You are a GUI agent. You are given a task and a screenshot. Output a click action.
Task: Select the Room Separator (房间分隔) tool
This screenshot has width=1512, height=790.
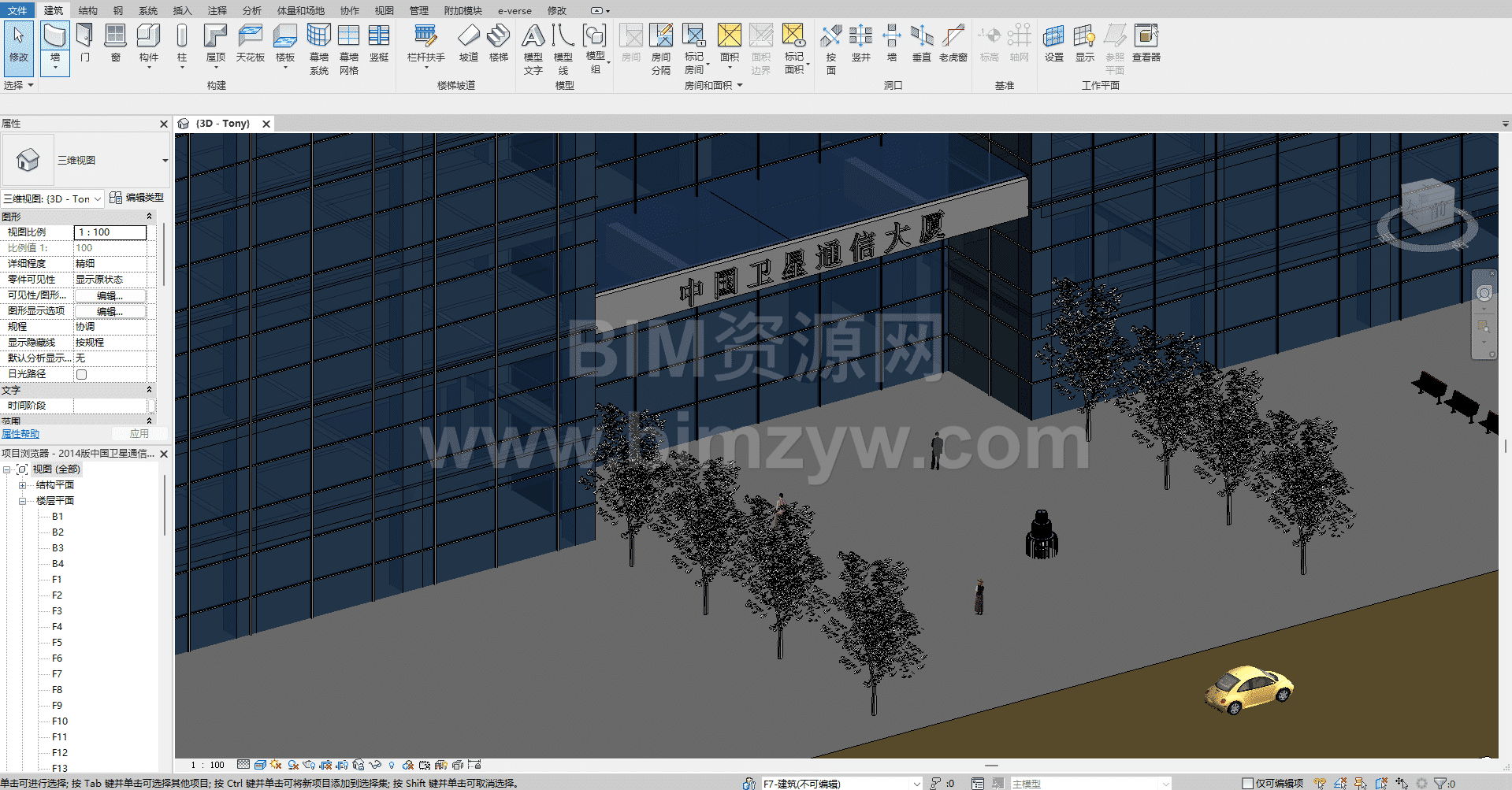pos(661,48)
